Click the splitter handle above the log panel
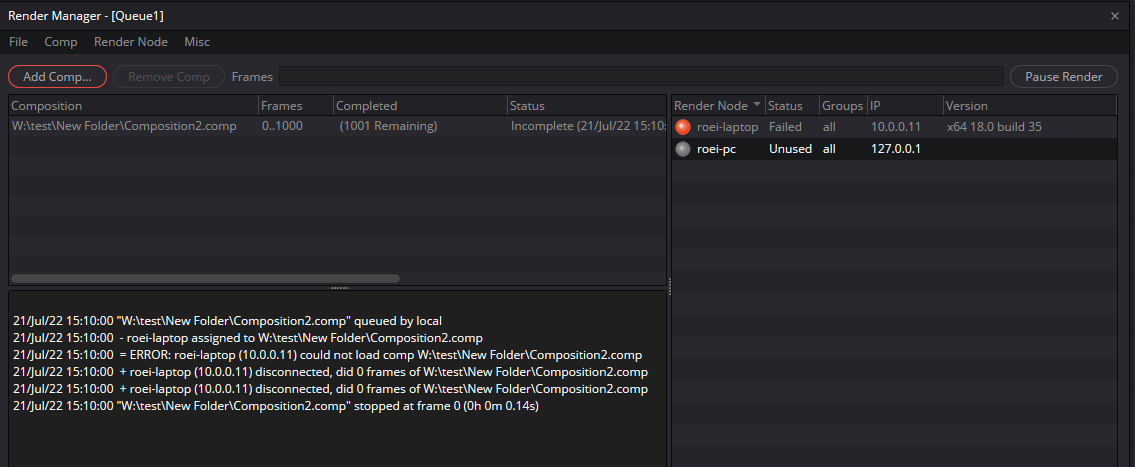This screenshot has width=1135, height=467. (339, 288)
